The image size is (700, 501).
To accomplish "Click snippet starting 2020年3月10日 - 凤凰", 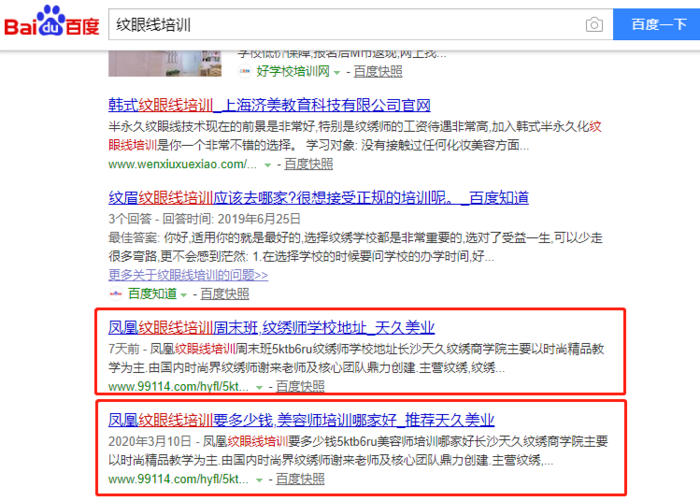I will [358, 451].
